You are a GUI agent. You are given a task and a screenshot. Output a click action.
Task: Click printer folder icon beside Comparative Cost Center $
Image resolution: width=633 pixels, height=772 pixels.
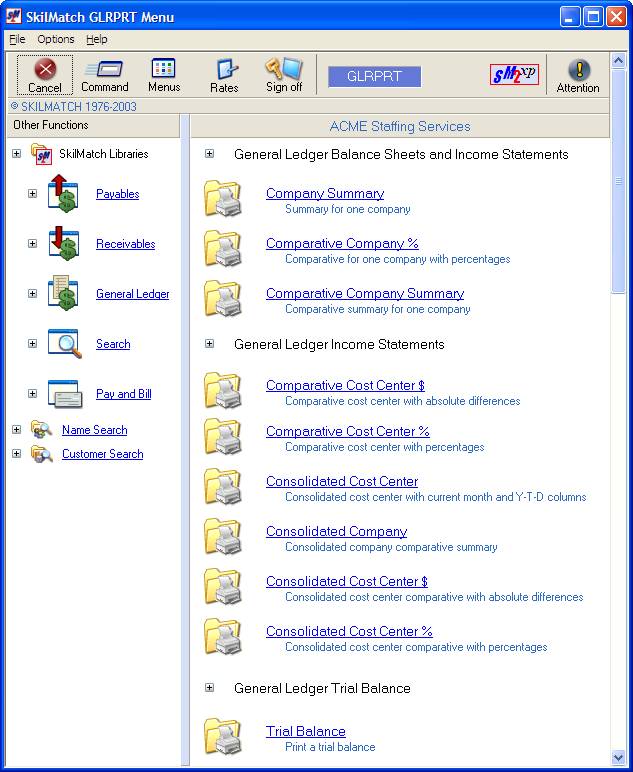(223, 390)
